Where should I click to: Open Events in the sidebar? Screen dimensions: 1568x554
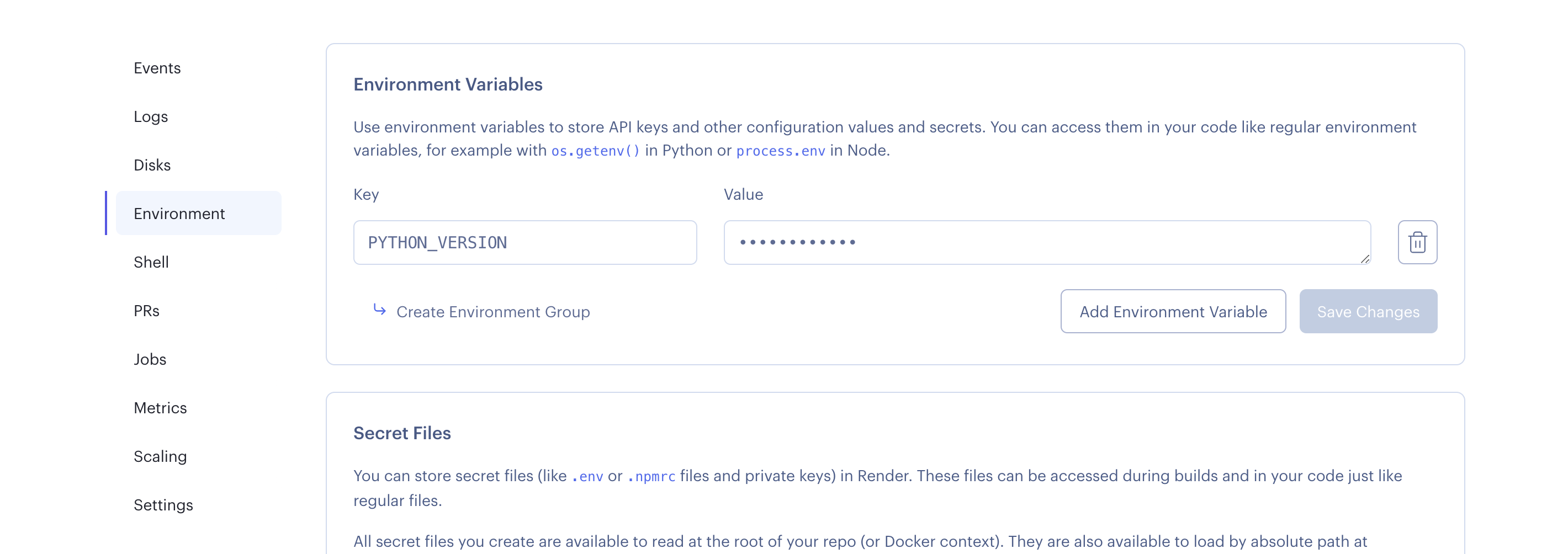click(x=157, y=68)
